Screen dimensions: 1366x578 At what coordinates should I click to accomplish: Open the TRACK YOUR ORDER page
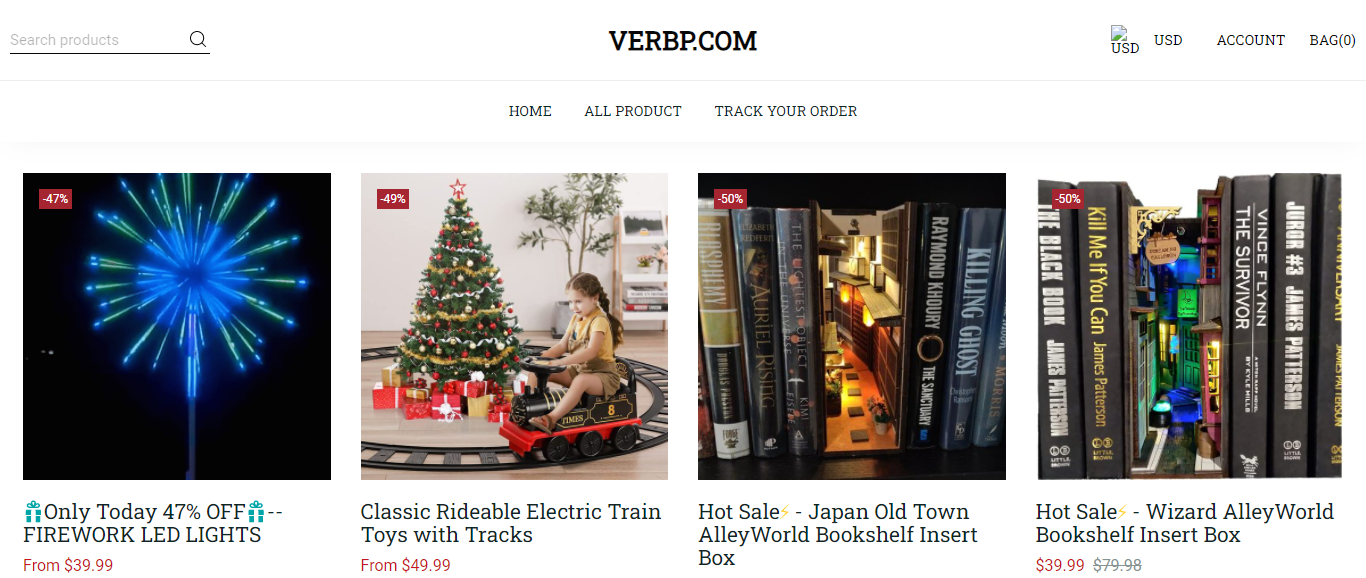click(x=786, y=111)
